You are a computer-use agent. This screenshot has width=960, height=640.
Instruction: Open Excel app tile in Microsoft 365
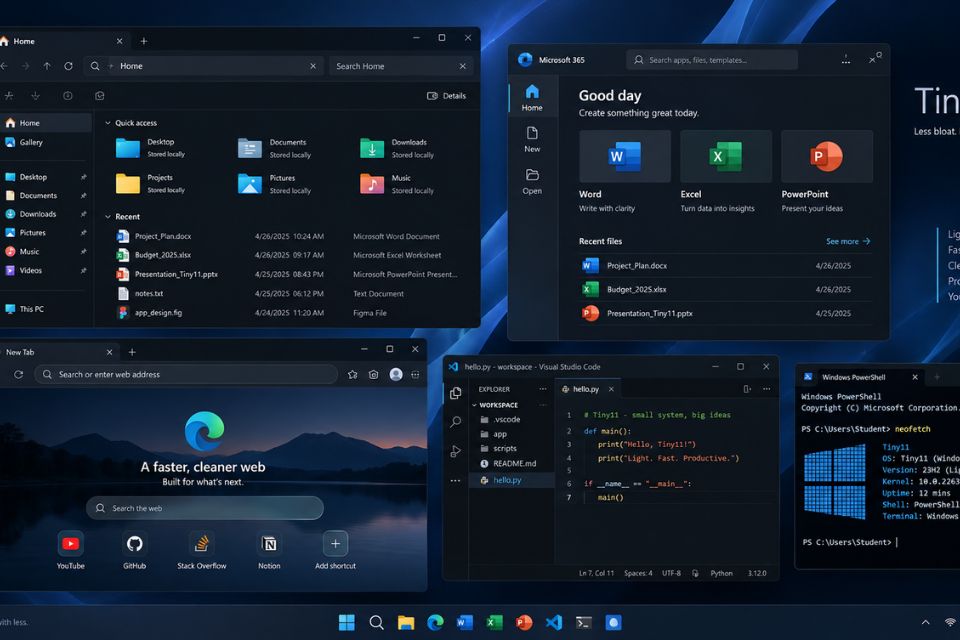click(x=726, y=156)
